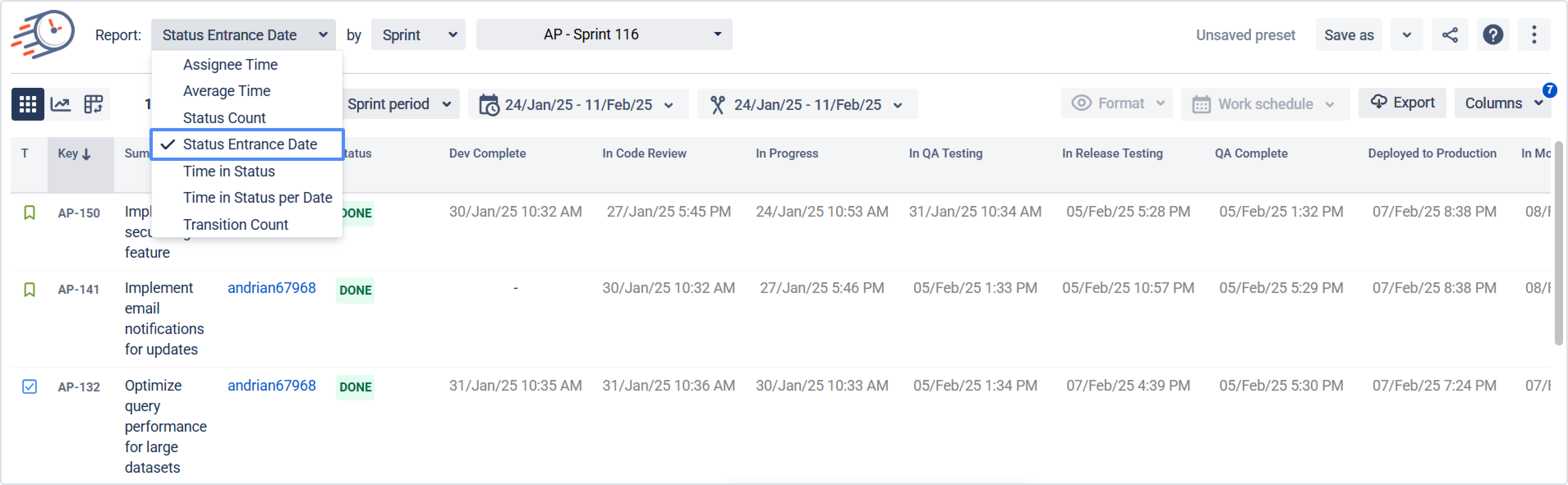1568x485 pixels.
Task: Click the Export button
Action: click(x=1402, y=103)
